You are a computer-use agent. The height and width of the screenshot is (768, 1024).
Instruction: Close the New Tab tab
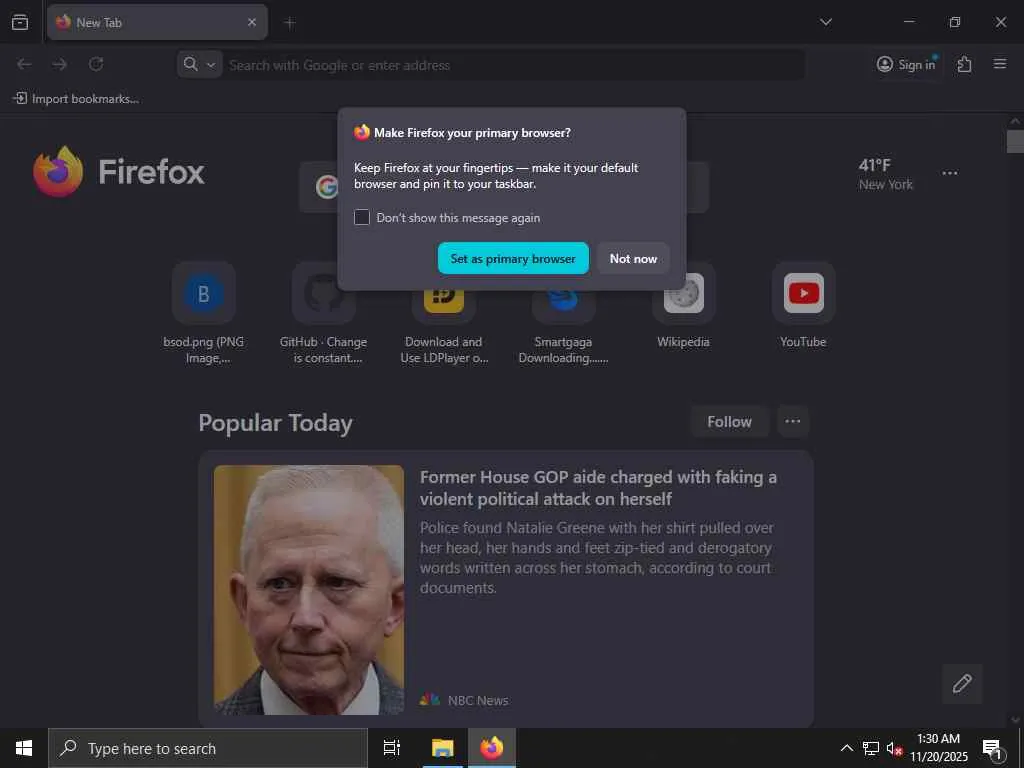pos(252,22)
